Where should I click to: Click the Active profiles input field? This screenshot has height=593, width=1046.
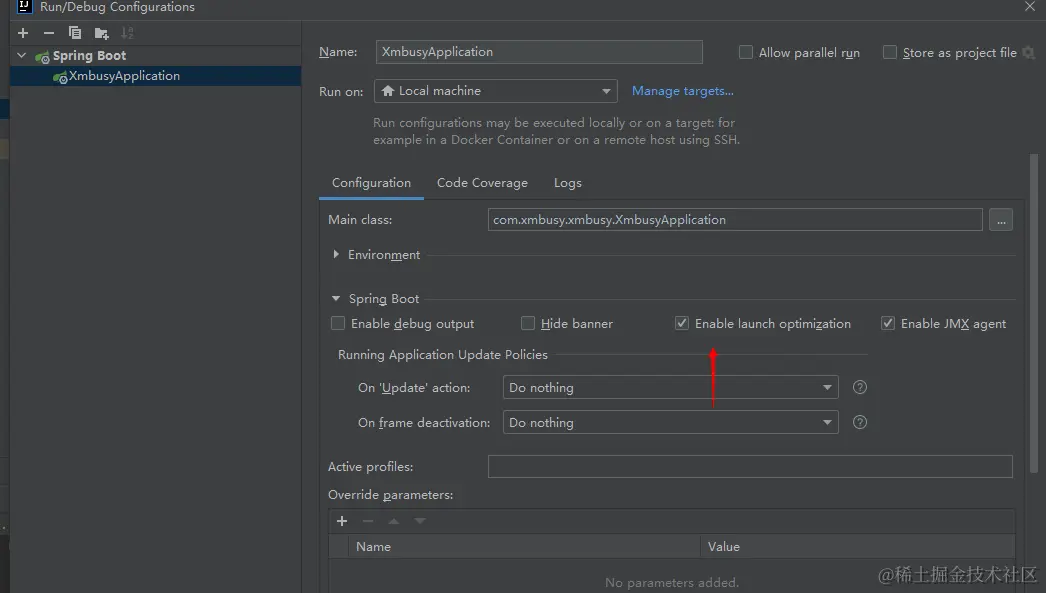click(750, 467)
